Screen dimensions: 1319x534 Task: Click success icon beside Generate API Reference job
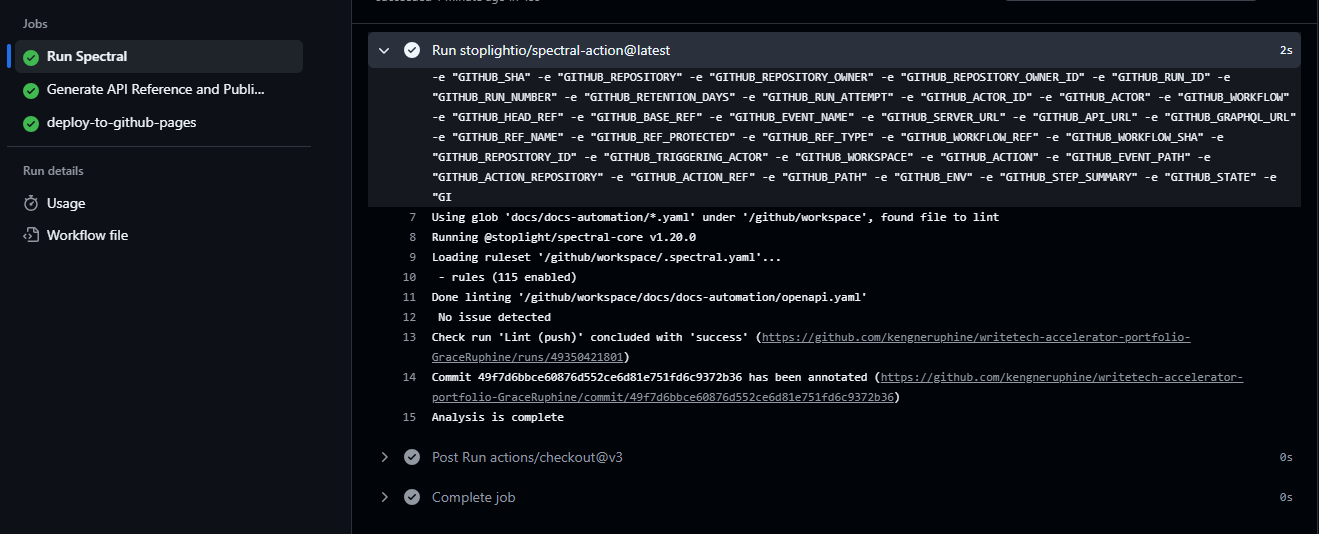tap(31, 90)
